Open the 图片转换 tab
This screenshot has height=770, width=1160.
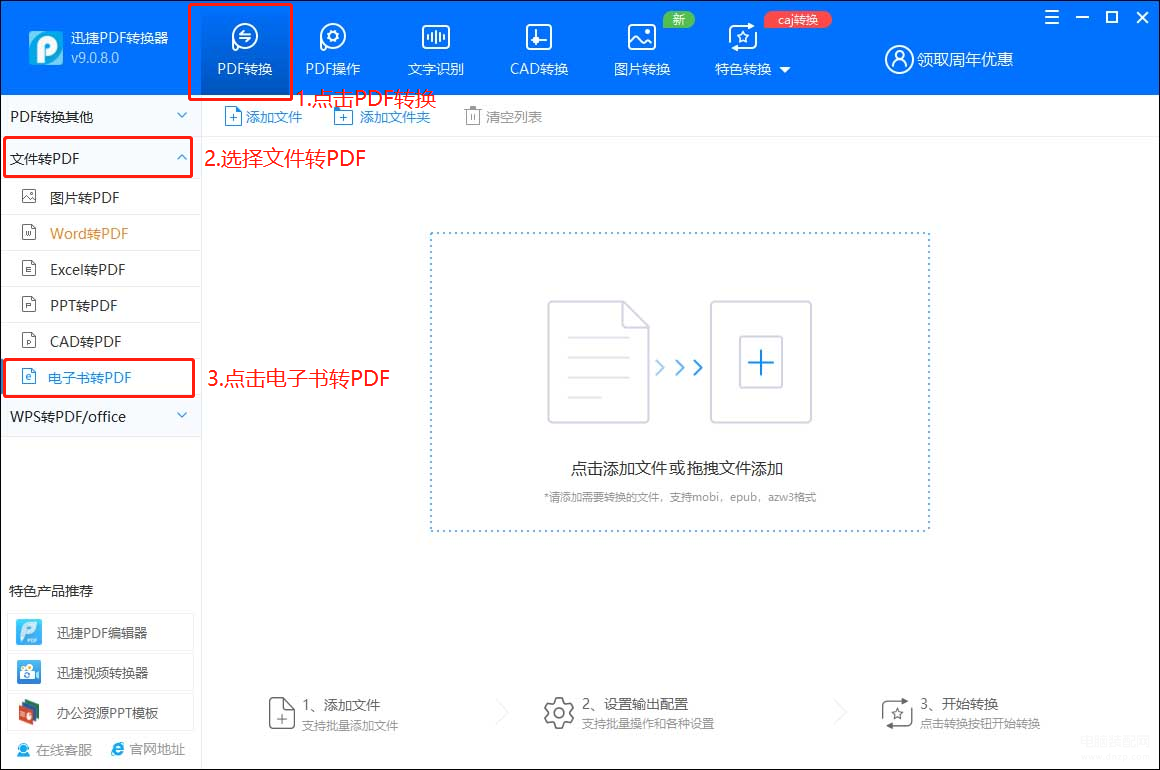641,50
